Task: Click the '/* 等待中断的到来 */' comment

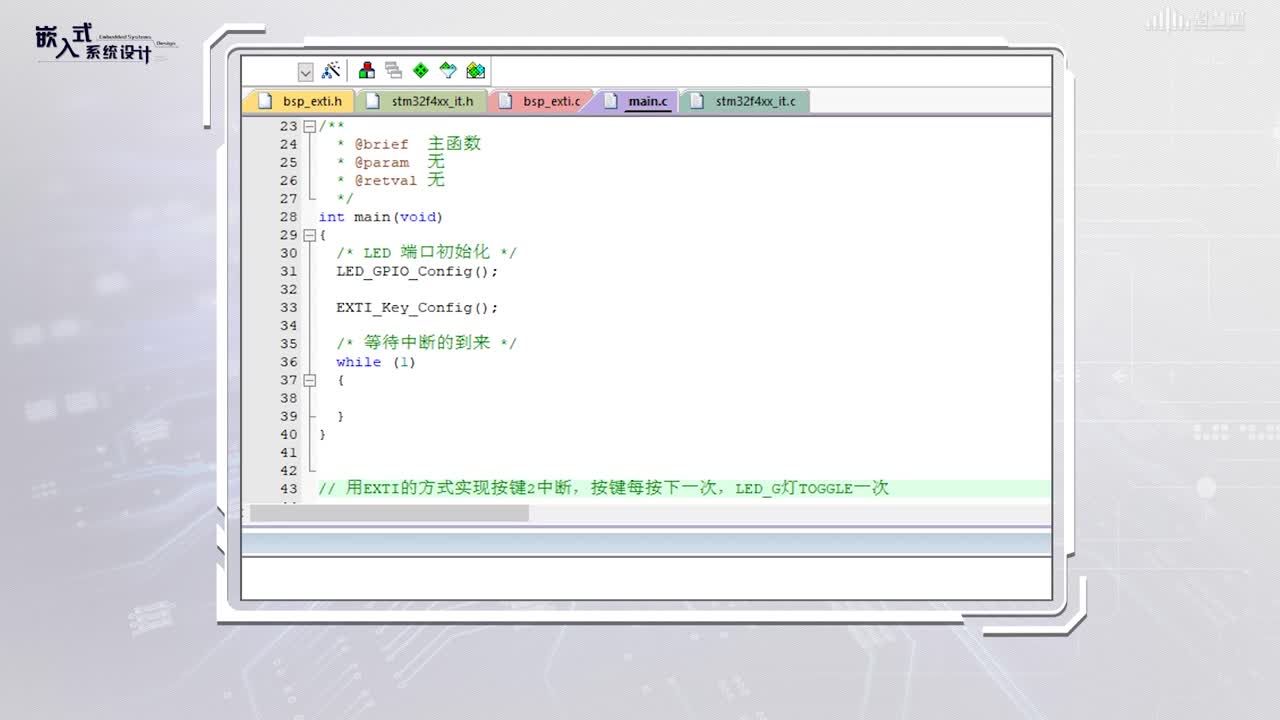Action: tap(426, 343)
